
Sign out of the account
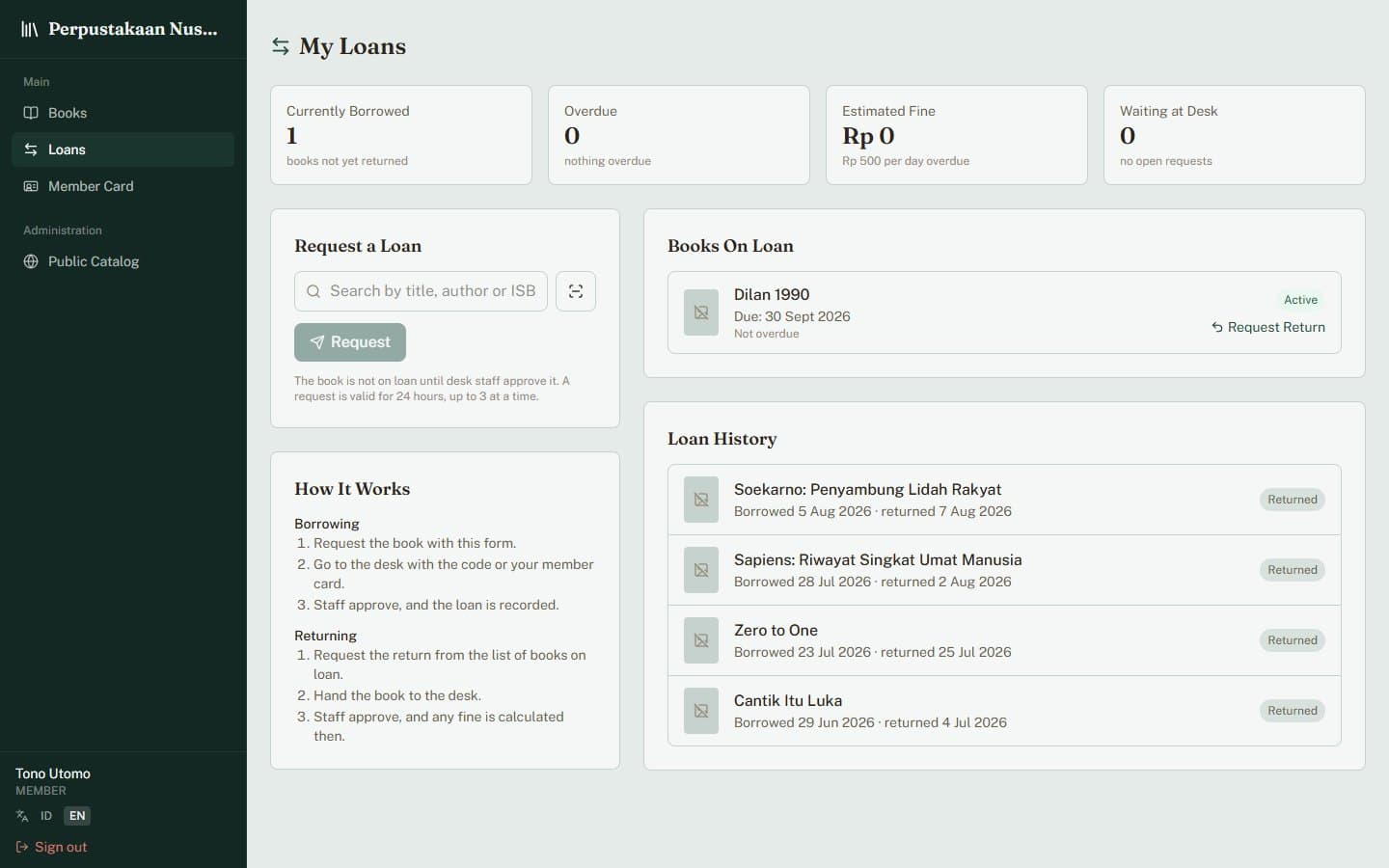pyautogui.click(x=51, y=847)
